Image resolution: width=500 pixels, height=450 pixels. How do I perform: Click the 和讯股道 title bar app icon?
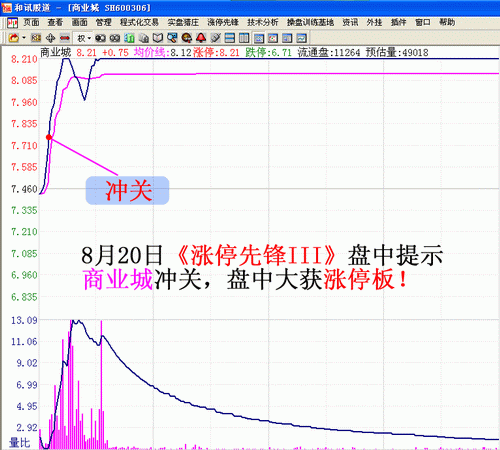coord(7,8)
